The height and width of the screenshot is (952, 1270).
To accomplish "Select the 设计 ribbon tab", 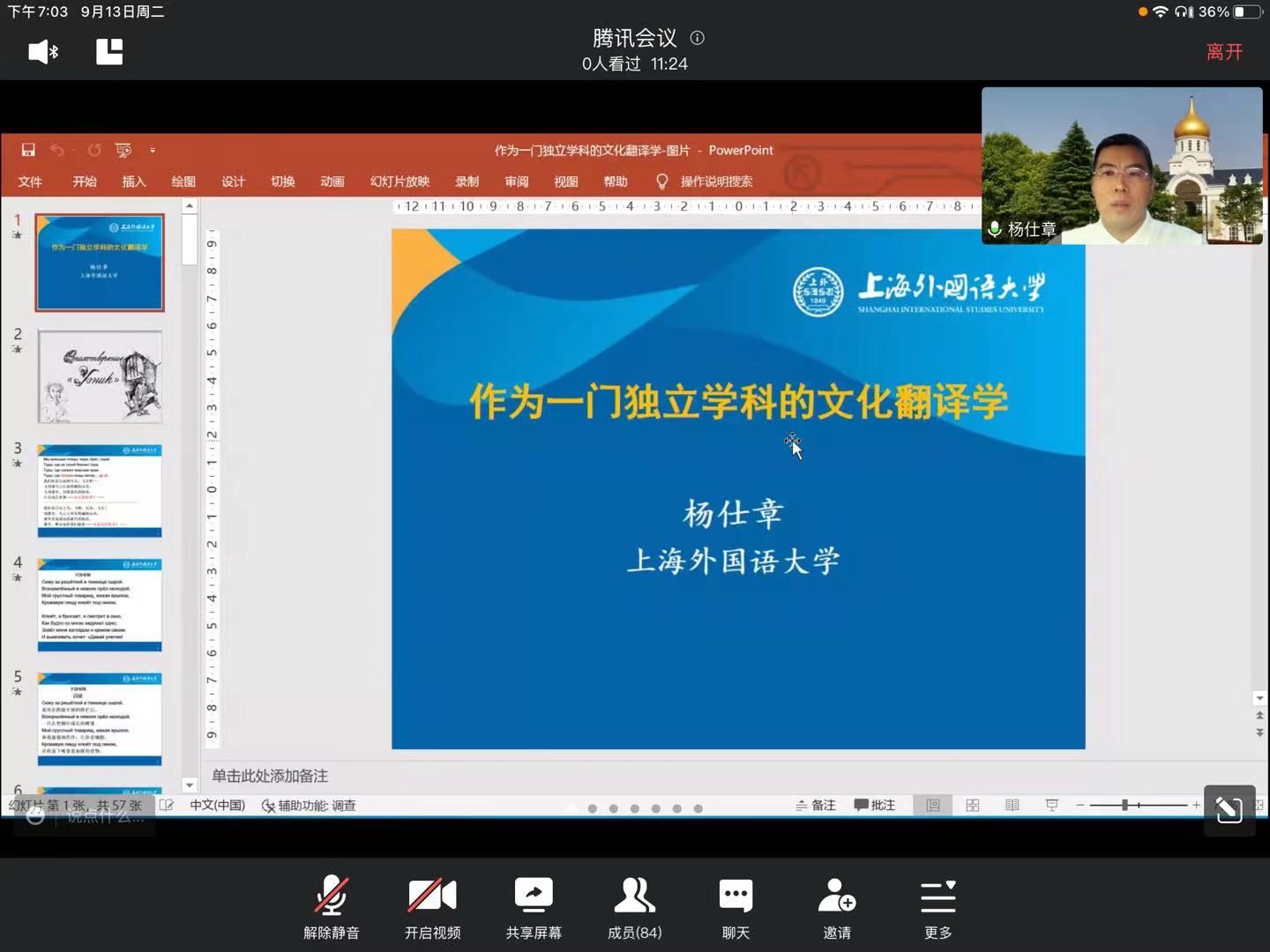I will click(x=233, y=182).
